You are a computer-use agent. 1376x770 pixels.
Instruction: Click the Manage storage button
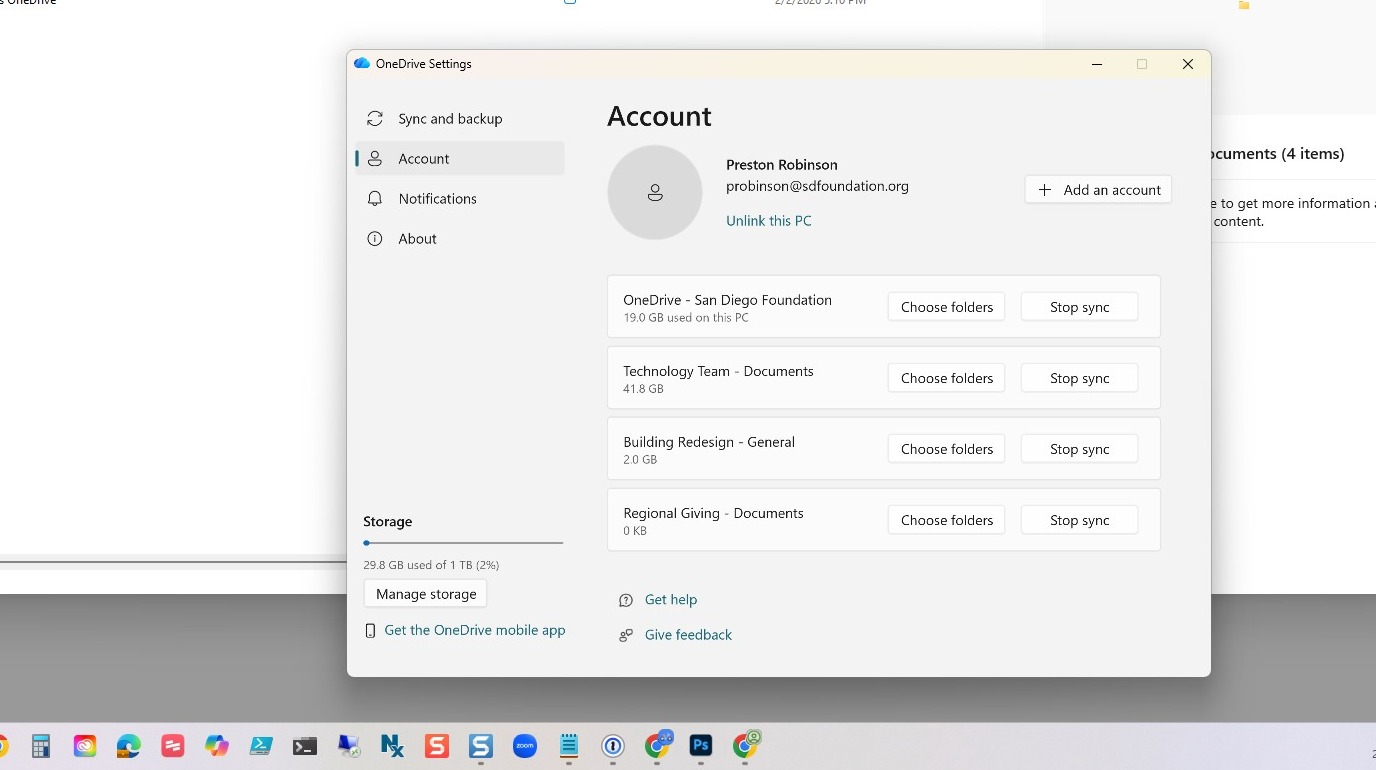426,594
